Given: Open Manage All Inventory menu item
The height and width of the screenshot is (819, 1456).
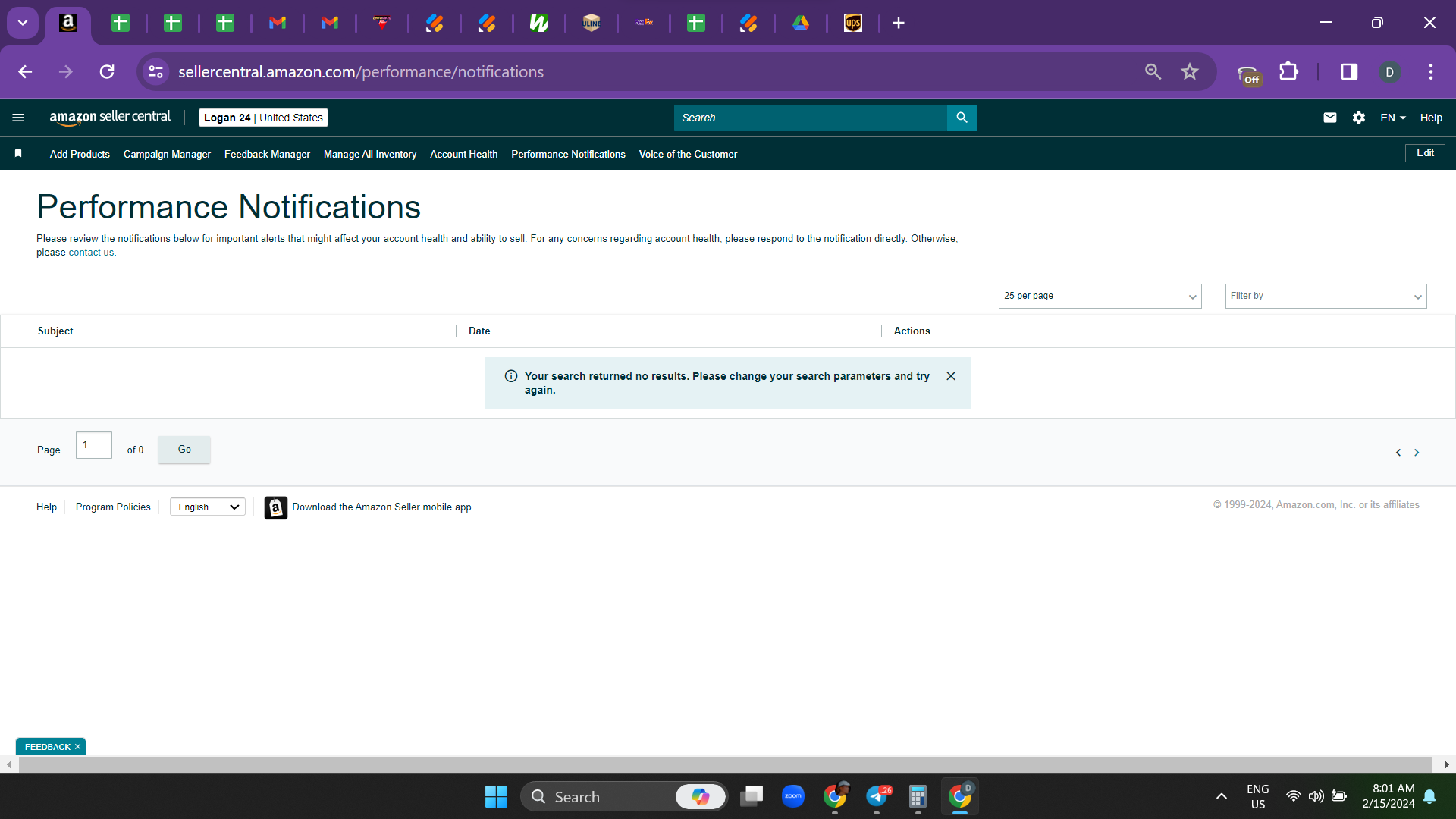Looking at the screenshot, I should (x=370, y=154).
